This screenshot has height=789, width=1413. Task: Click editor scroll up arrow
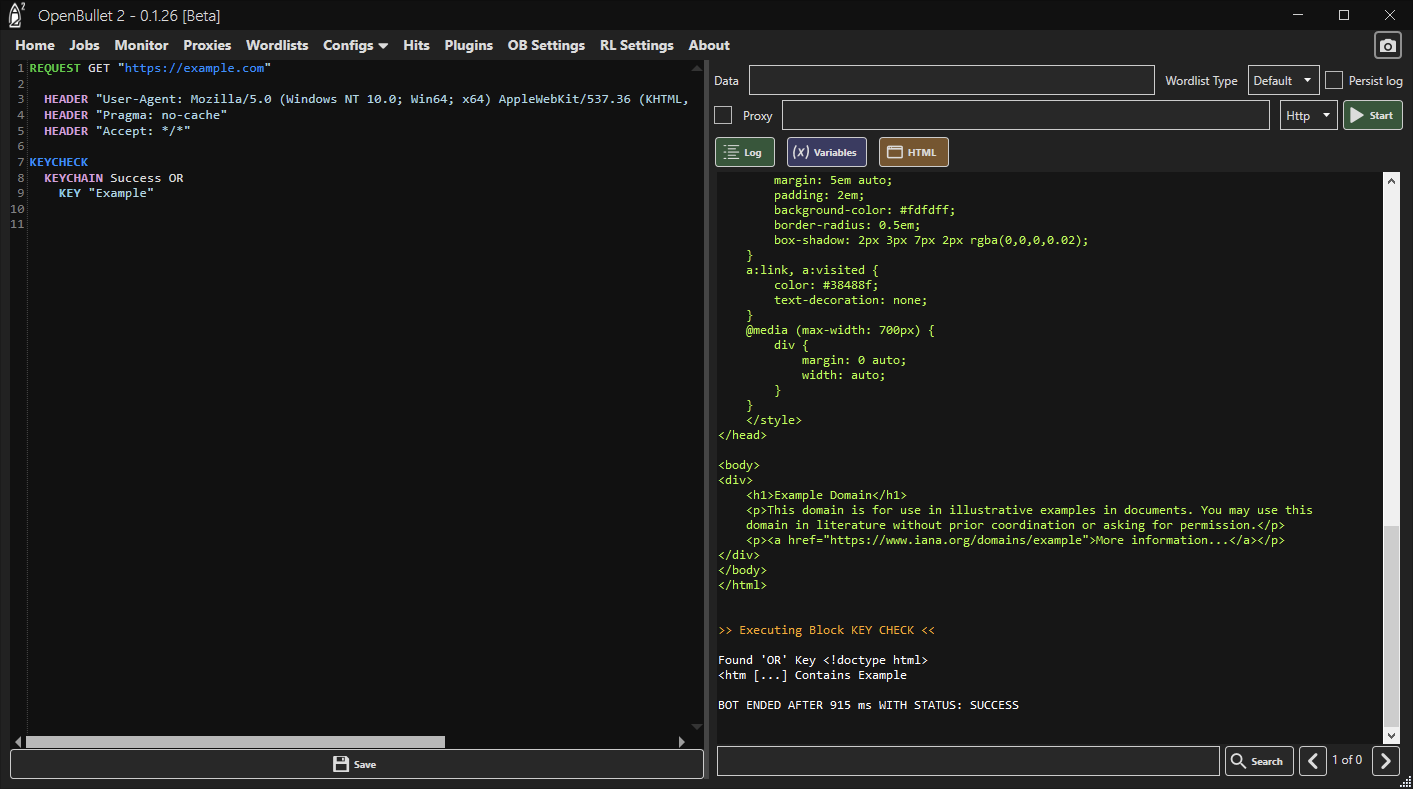697,68
